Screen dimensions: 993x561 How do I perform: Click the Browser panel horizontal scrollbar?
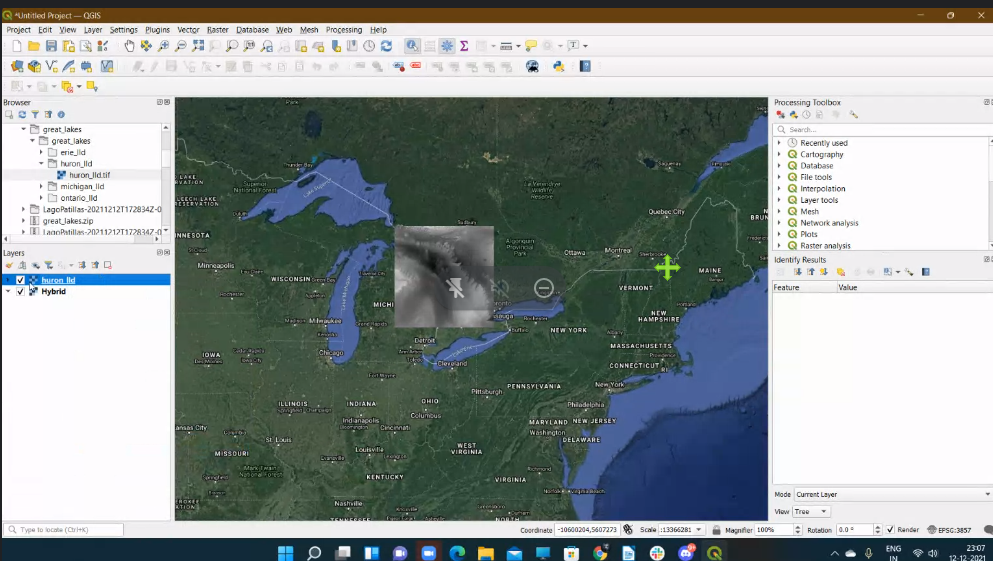82,239
